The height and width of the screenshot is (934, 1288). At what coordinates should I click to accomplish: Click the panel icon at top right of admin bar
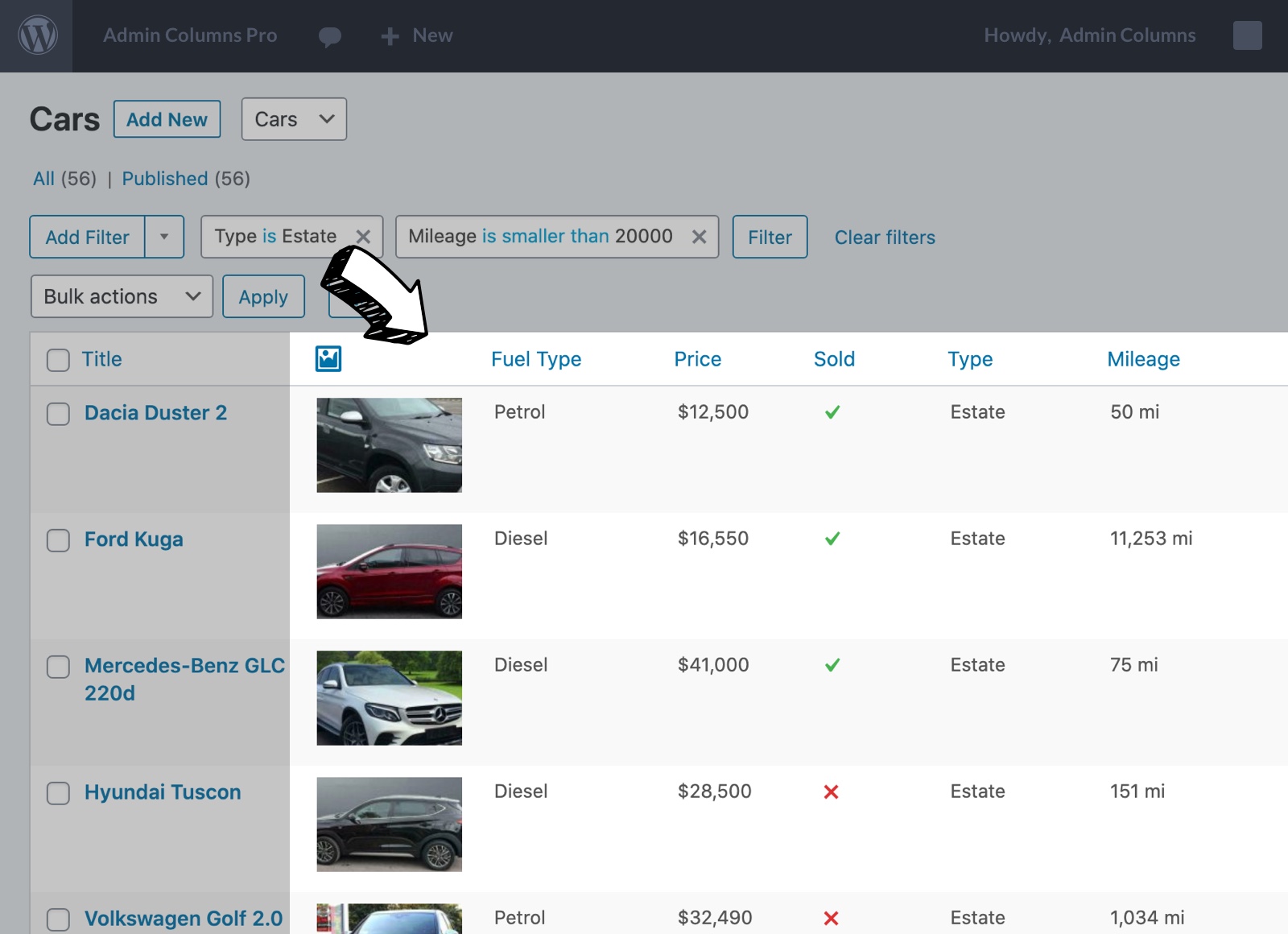coord(1246,35)
